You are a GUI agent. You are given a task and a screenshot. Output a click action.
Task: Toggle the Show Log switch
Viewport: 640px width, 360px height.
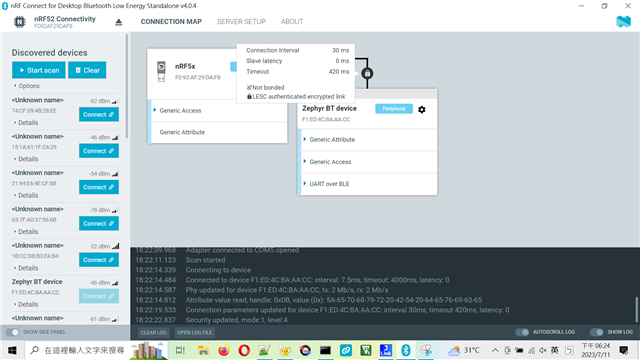pyautogui.click(x=596, y=332)
